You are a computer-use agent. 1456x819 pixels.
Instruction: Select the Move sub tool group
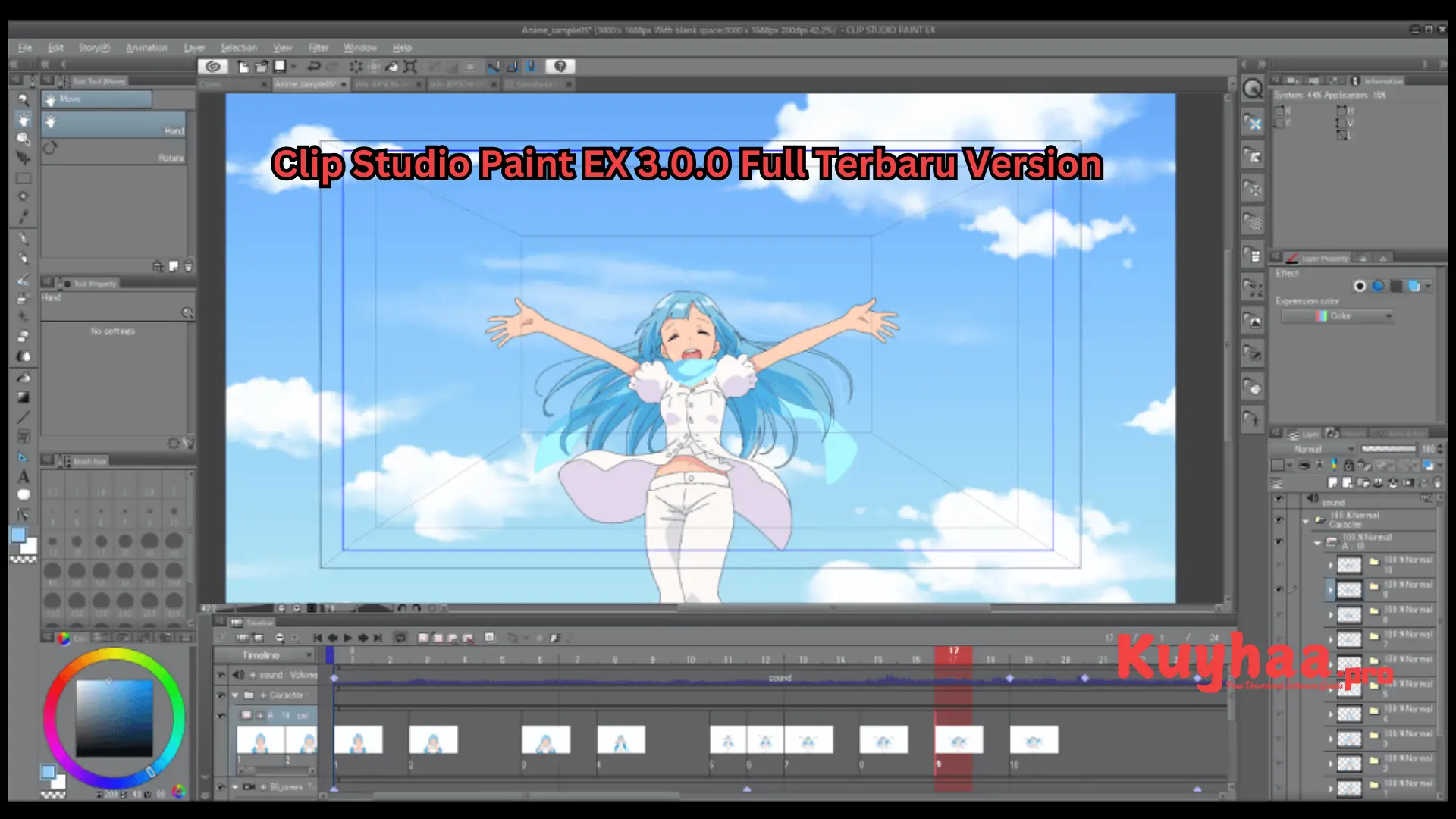click(x=97, y=99)
